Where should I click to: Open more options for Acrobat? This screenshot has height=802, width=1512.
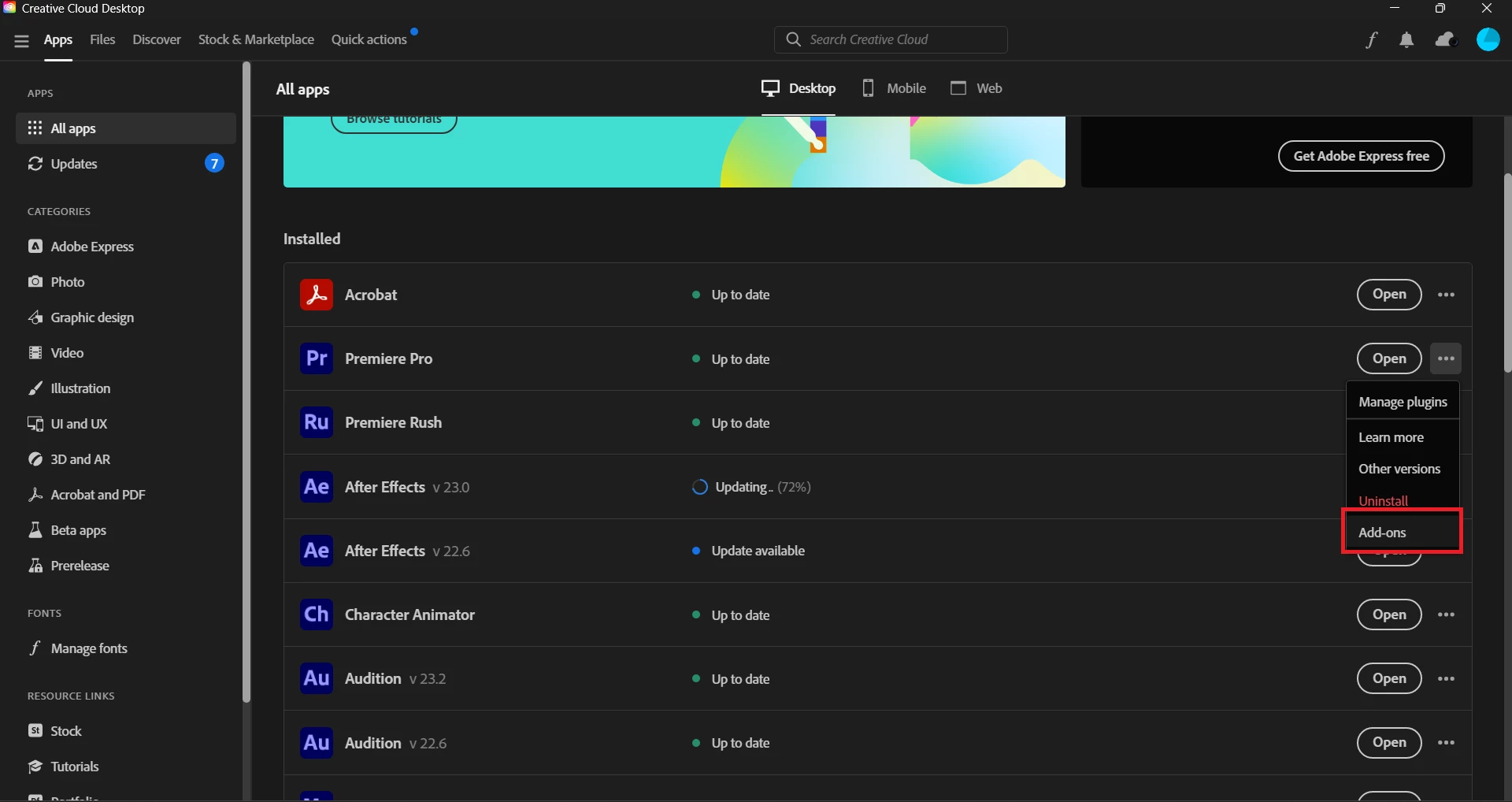tap(1446, 295)
